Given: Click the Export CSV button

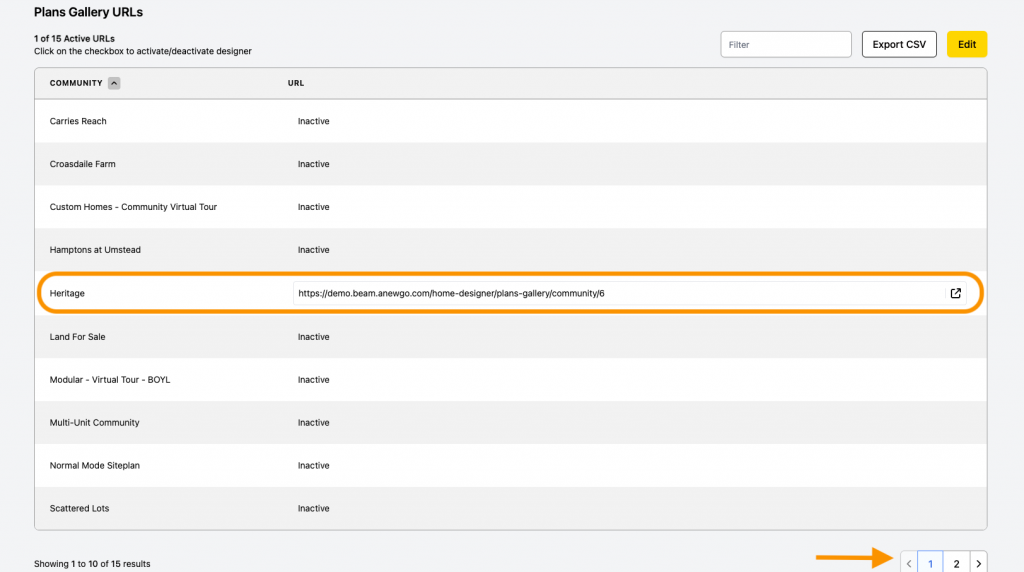Looking at the screenshot, I should 899,44.
